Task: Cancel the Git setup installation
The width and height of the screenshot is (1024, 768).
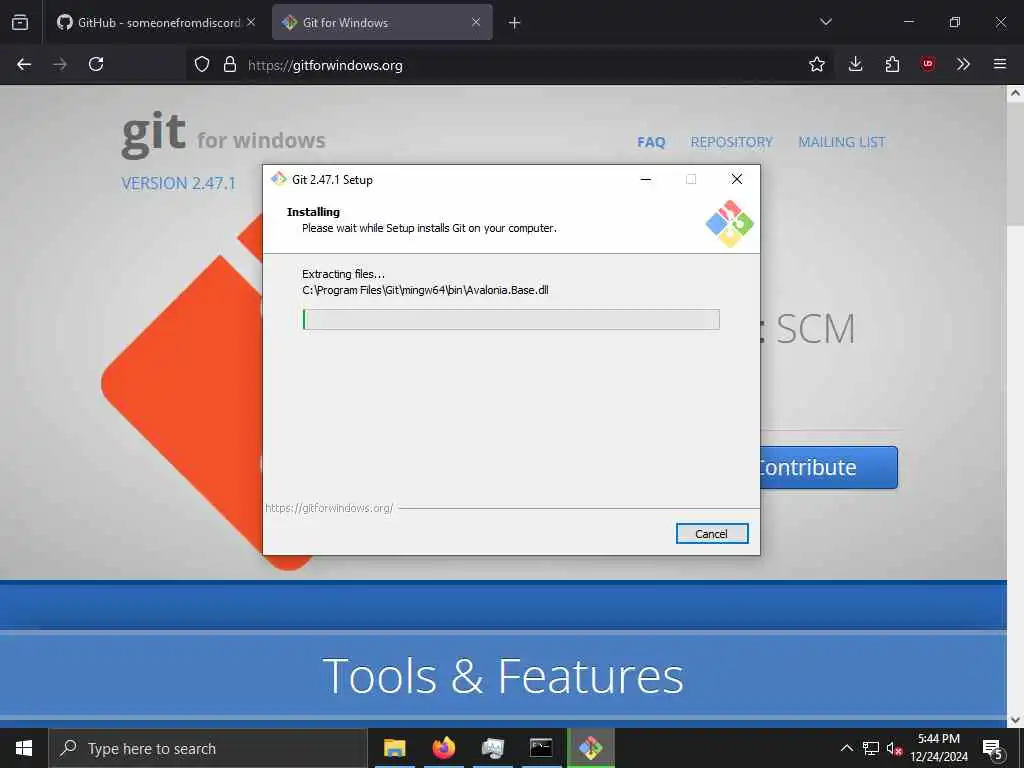Action: pos(712,534)
